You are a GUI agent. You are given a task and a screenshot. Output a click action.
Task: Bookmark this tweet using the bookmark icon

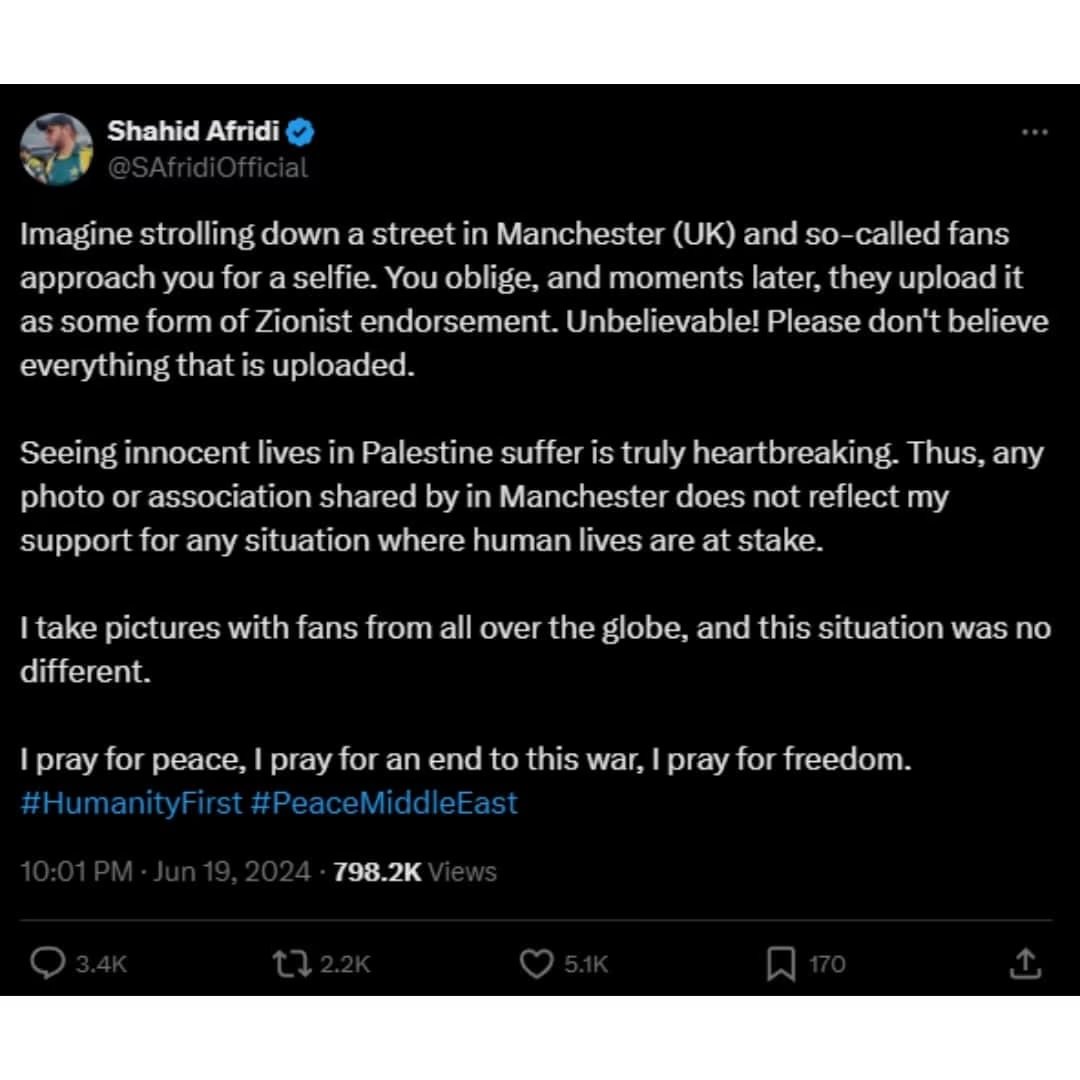[780, 963]
